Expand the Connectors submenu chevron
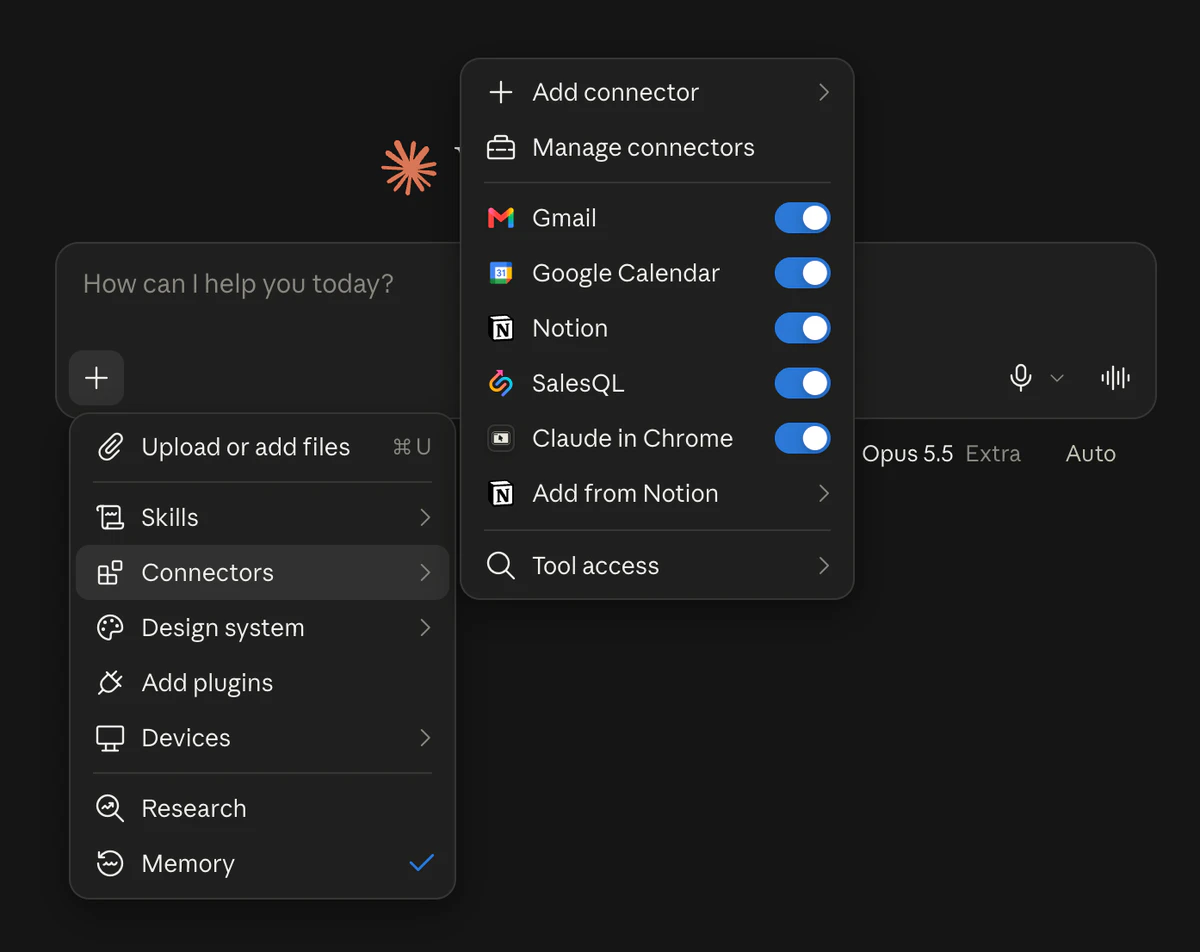This screenshot has width=1200, height=952. [425, 573]
